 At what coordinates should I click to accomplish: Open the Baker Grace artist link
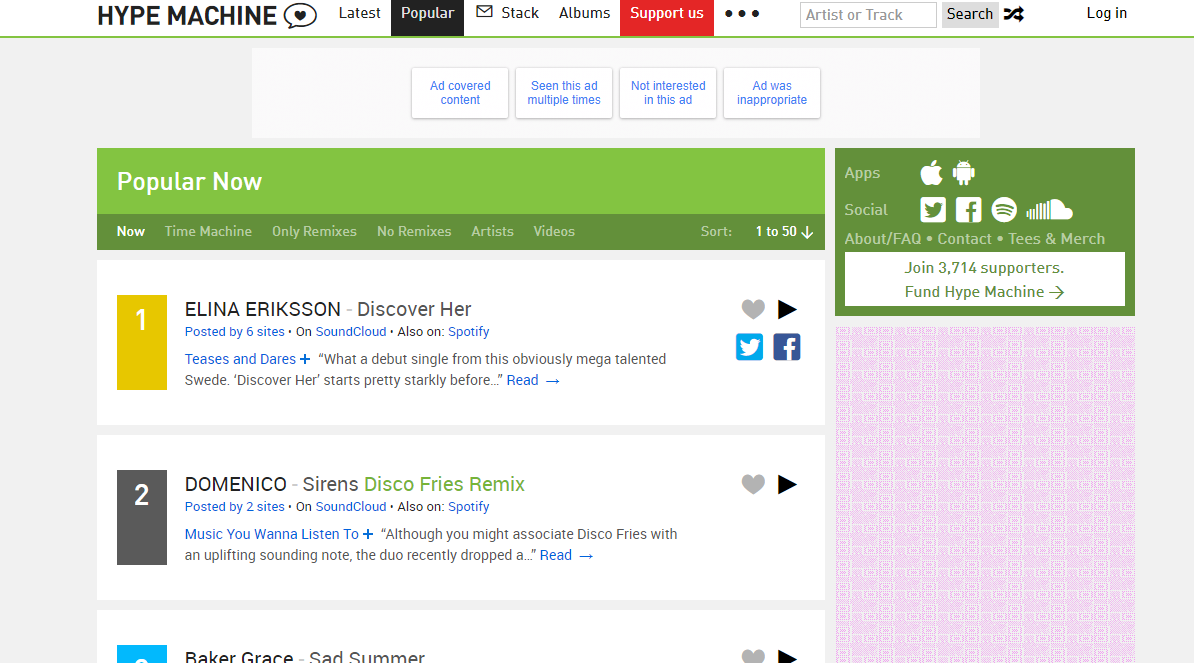(x=239, y=656)
